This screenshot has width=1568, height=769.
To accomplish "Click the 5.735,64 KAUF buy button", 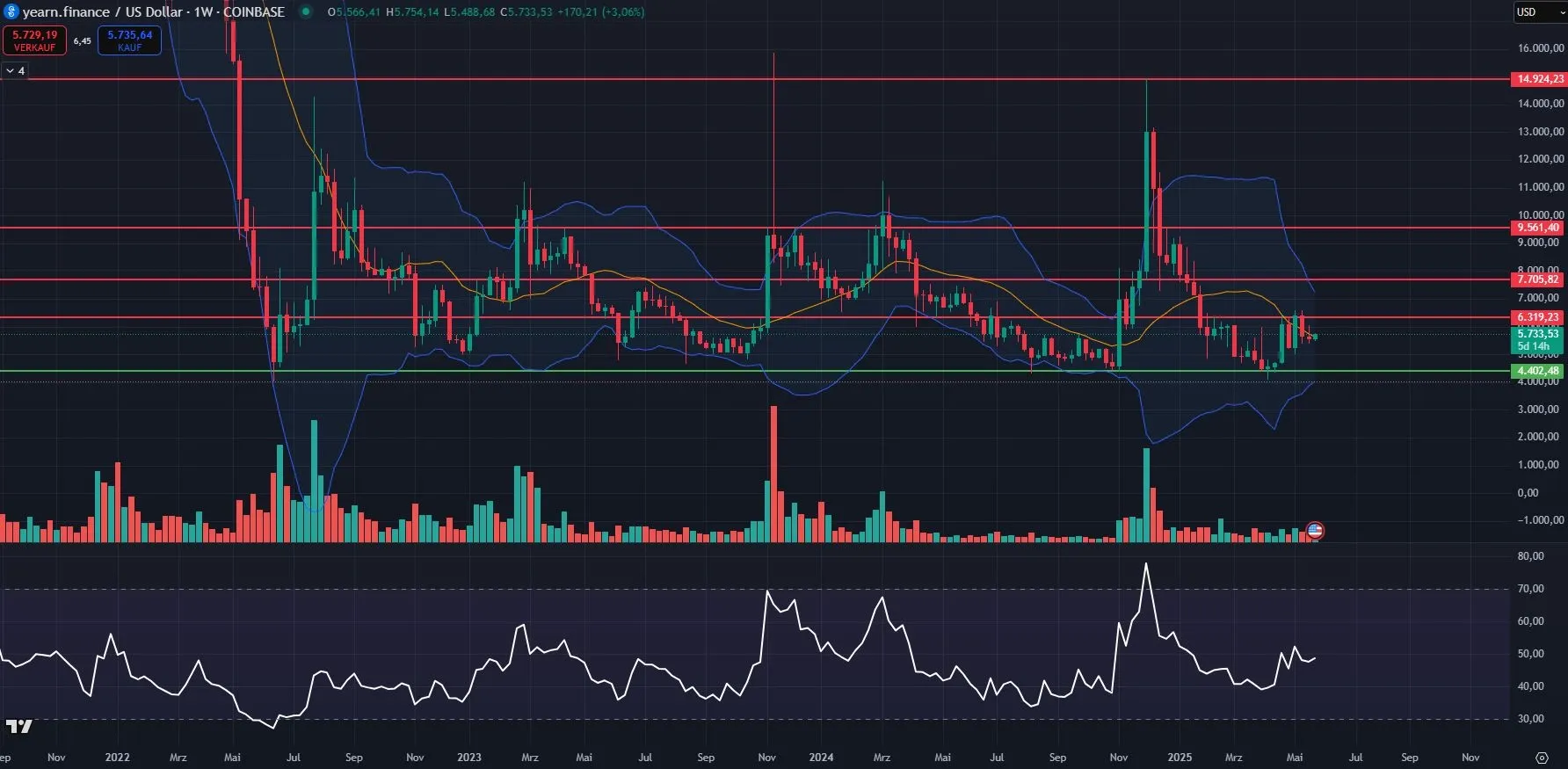I will point(129,40).
